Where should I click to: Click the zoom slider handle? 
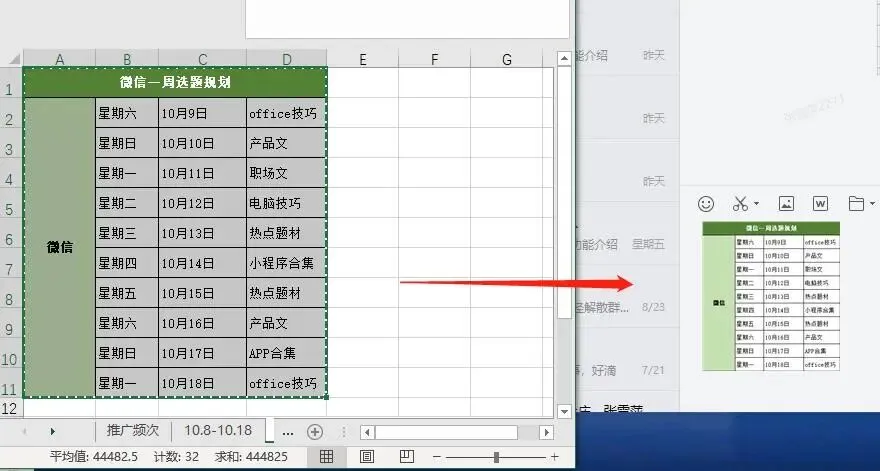(x=496, y=457)
